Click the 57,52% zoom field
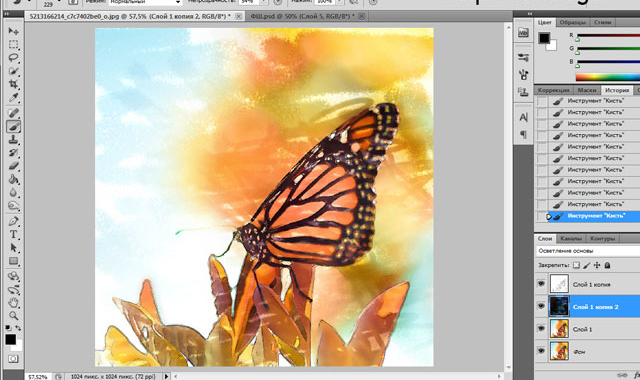This screenshot has height=380, width=640. point(38,376)
